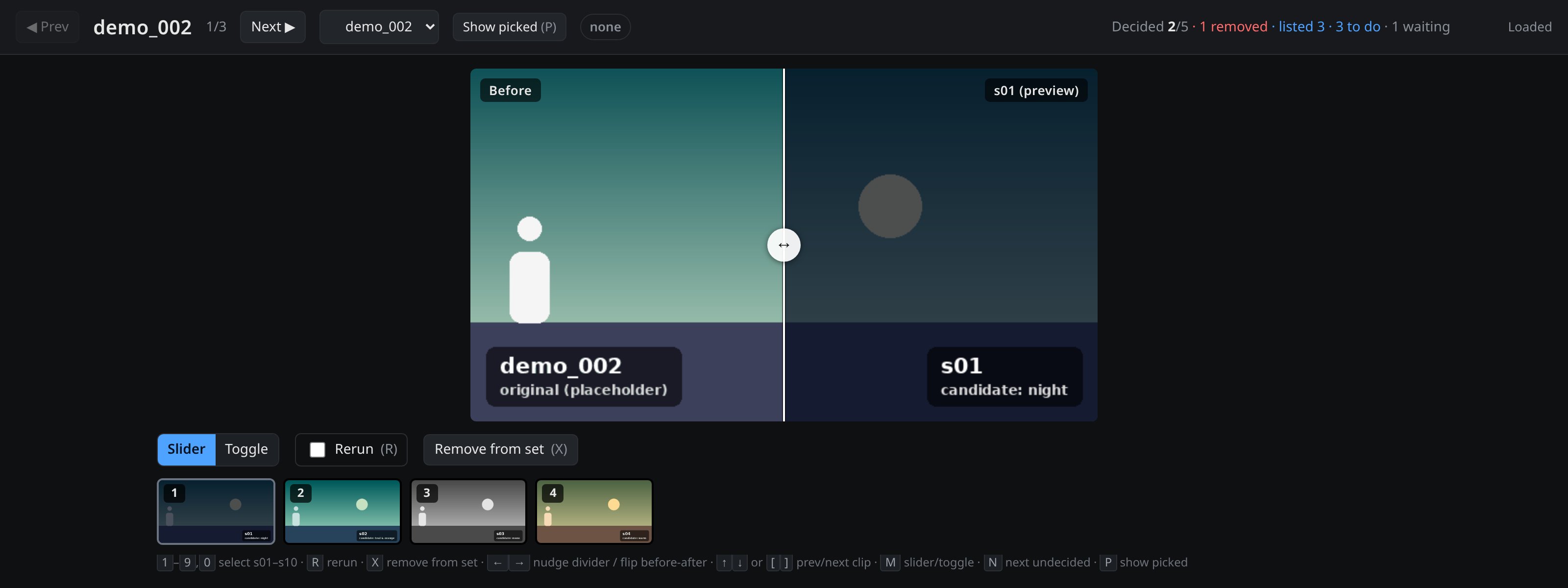Screen dimensions: 1568x588
Task: Click the P key hint for show picked
Action: pyautogui.click(x=1108, y=563)
